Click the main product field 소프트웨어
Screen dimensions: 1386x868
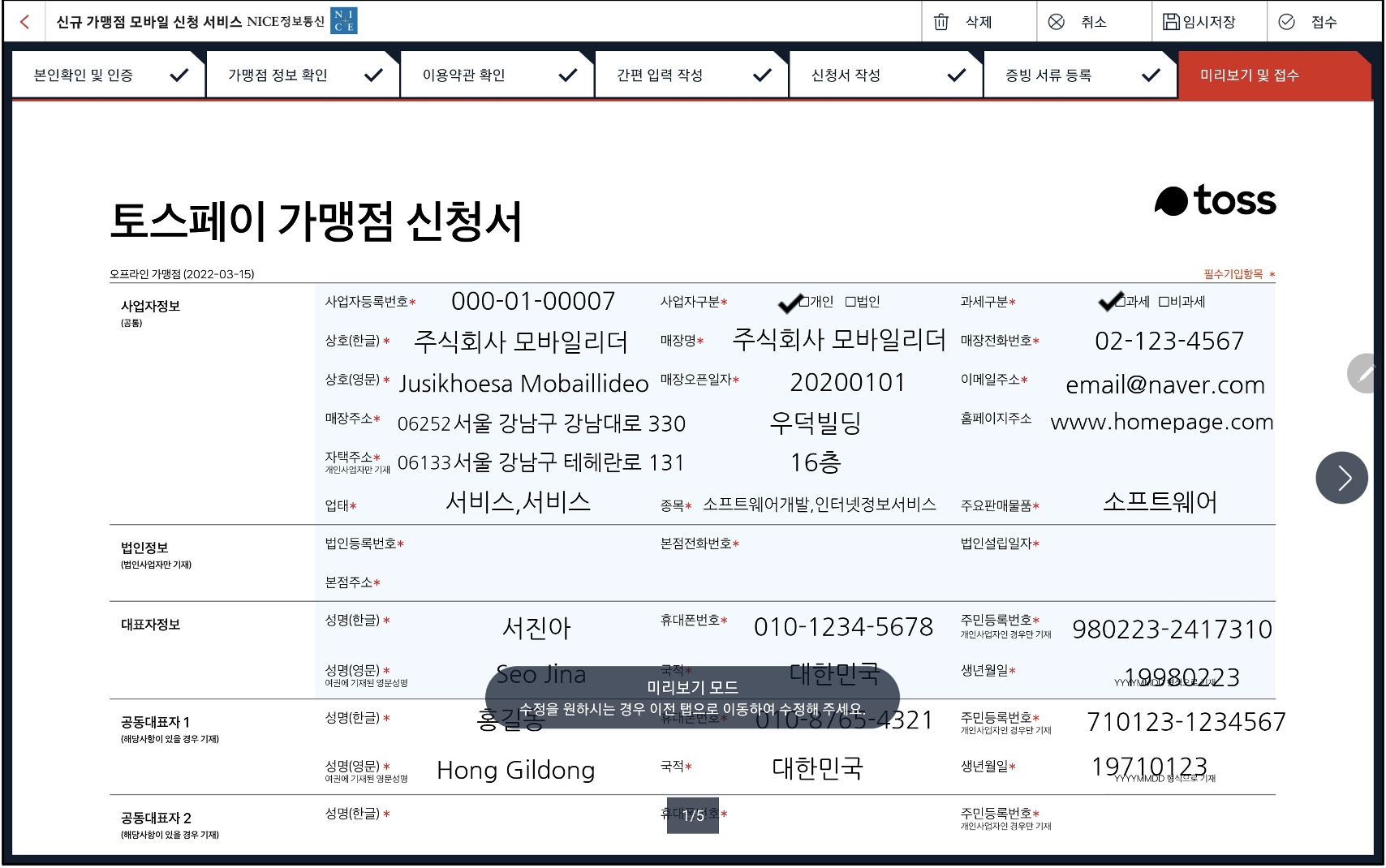point(1160,502)
